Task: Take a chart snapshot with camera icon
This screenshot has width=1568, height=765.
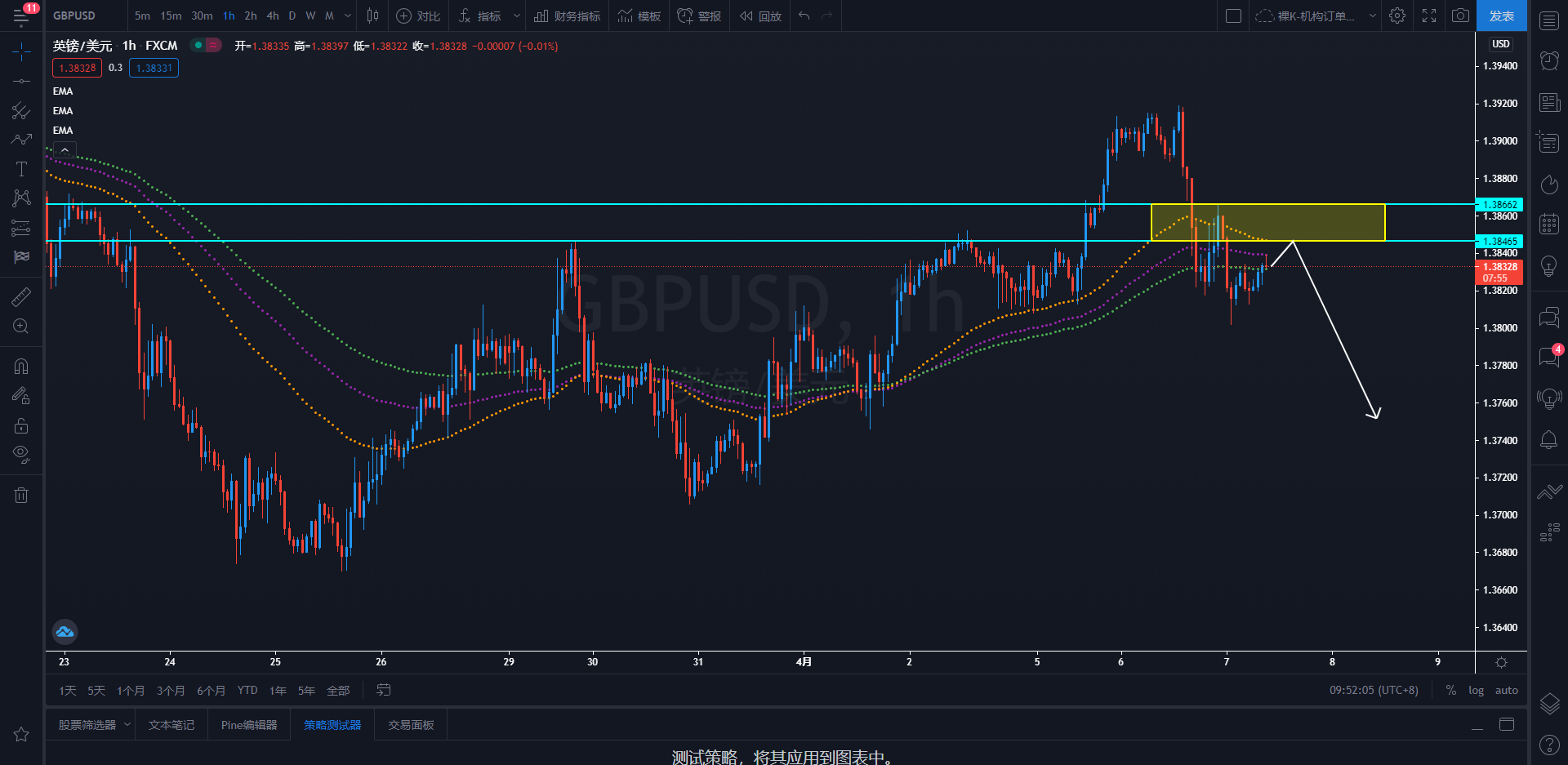Action: [x=1460, y=16]
